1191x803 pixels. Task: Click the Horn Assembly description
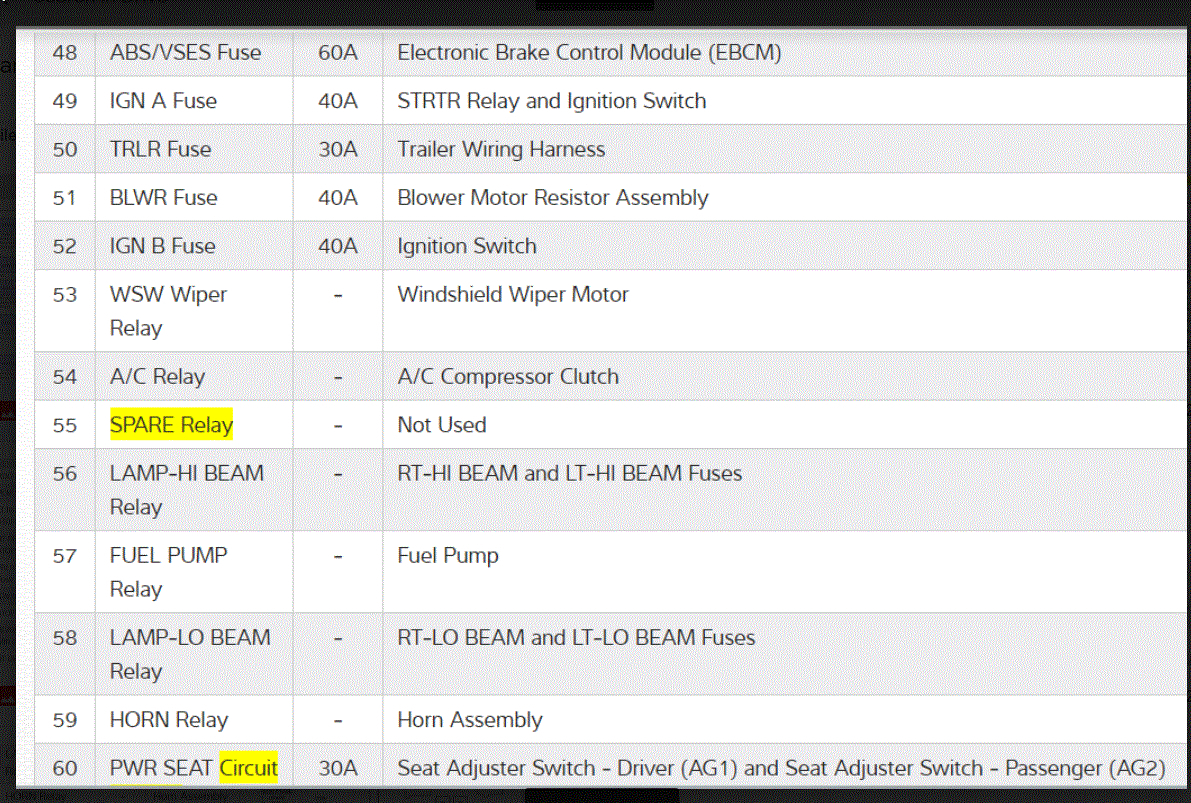(469, 720)
